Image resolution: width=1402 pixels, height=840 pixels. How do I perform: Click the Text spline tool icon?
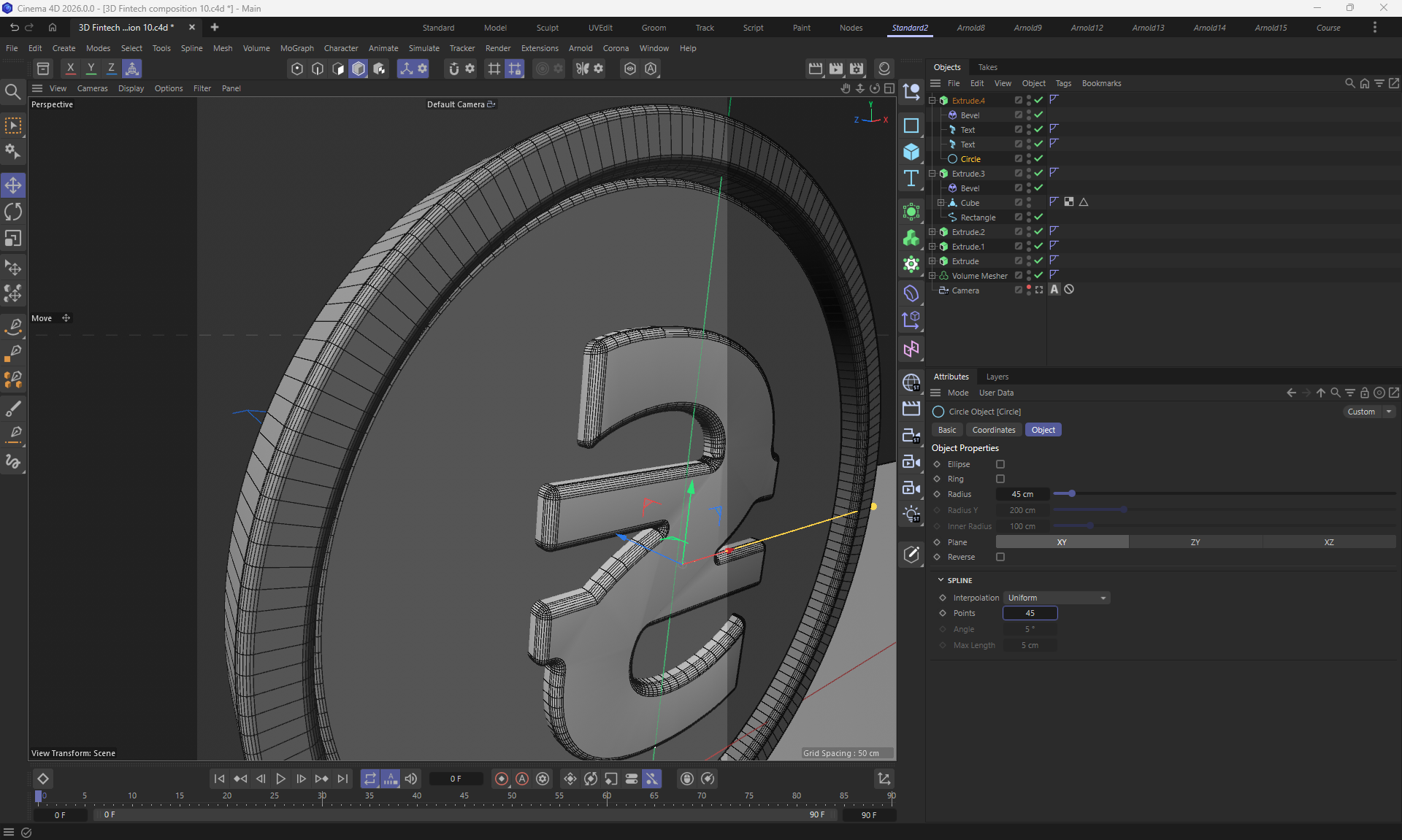pos(911,179)
